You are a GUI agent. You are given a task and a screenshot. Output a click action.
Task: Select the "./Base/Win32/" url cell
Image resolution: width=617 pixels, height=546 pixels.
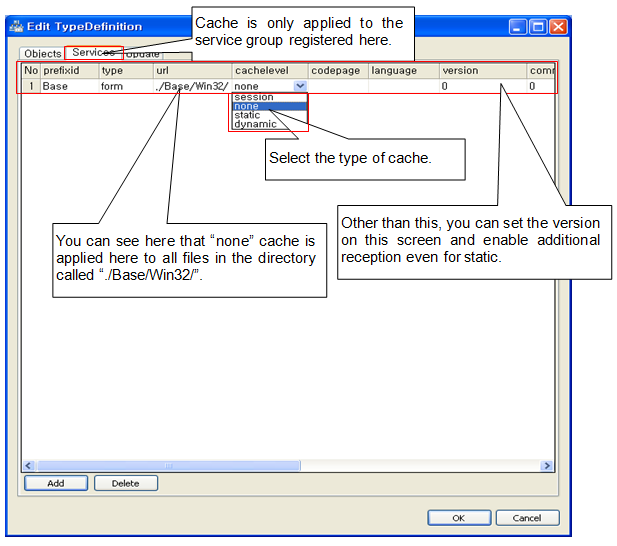point(190,87)
